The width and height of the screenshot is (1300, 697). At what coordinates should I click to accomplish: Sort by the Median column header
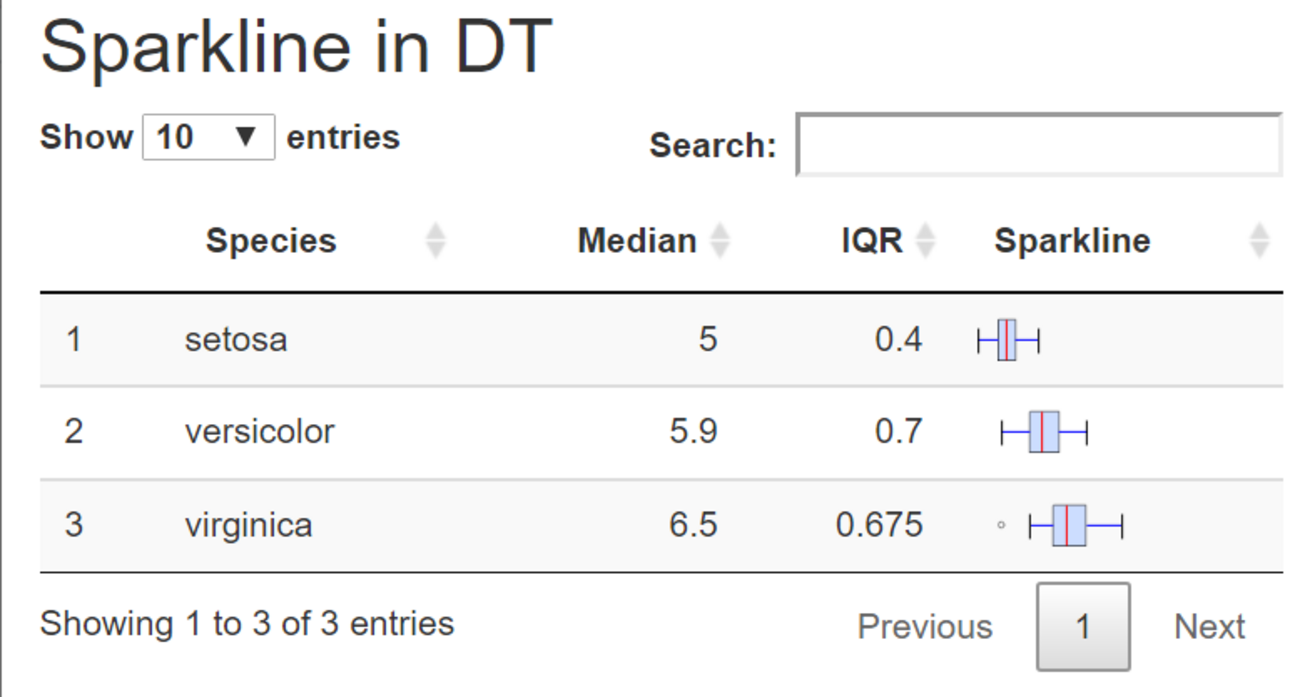637,241
